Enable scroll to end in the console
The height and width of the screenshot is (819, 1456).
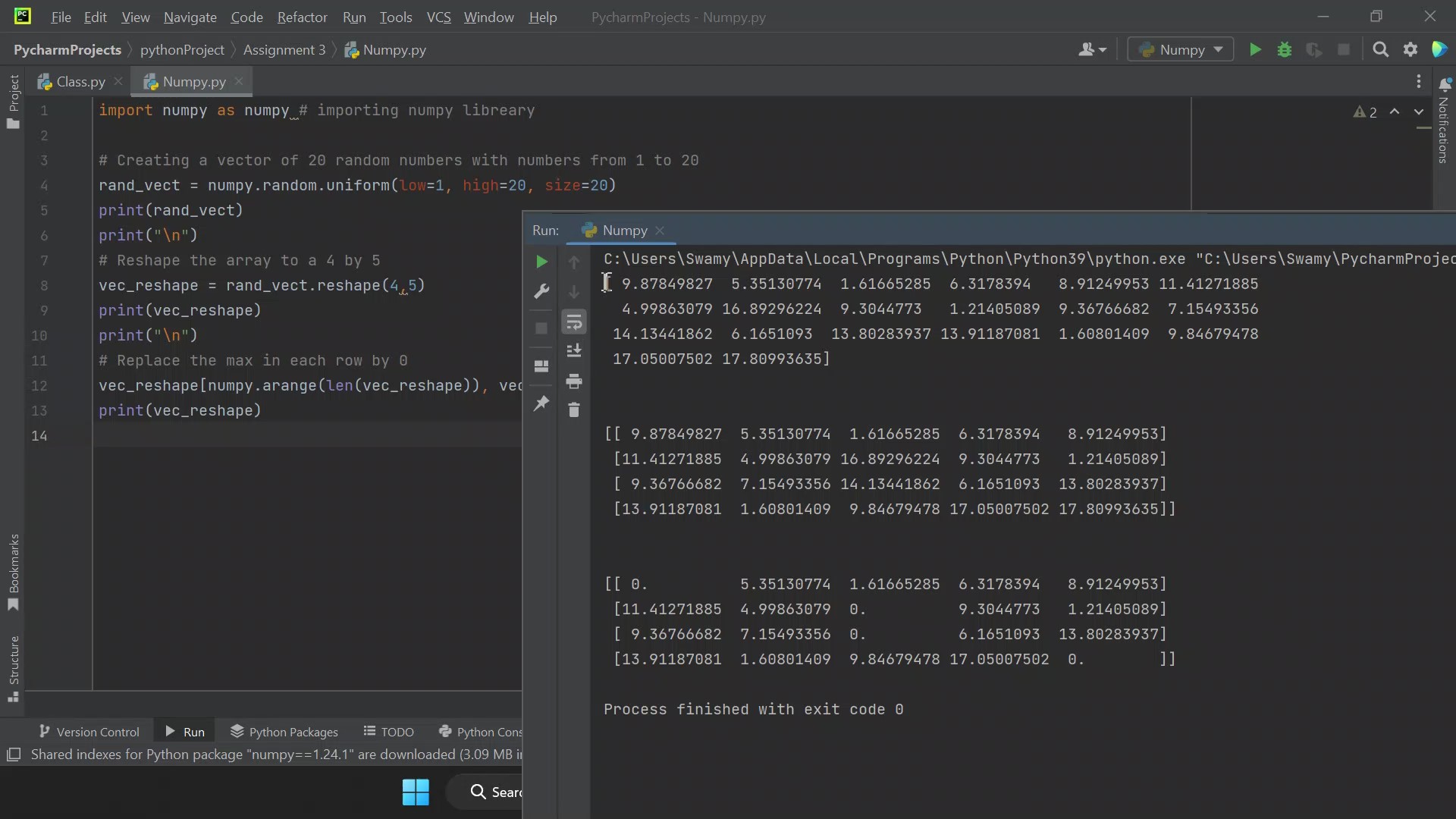(575, 350)
